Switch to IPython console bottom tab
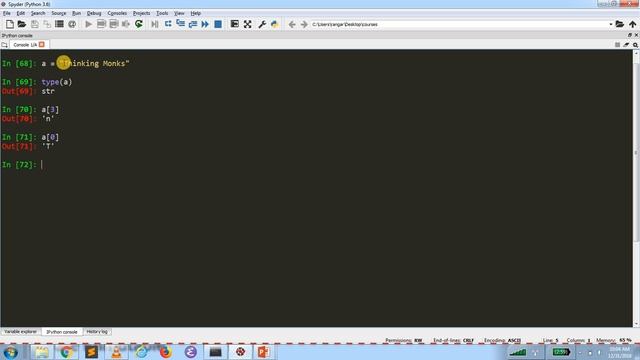This screenshot has width=640, height=360. point(62,332)
